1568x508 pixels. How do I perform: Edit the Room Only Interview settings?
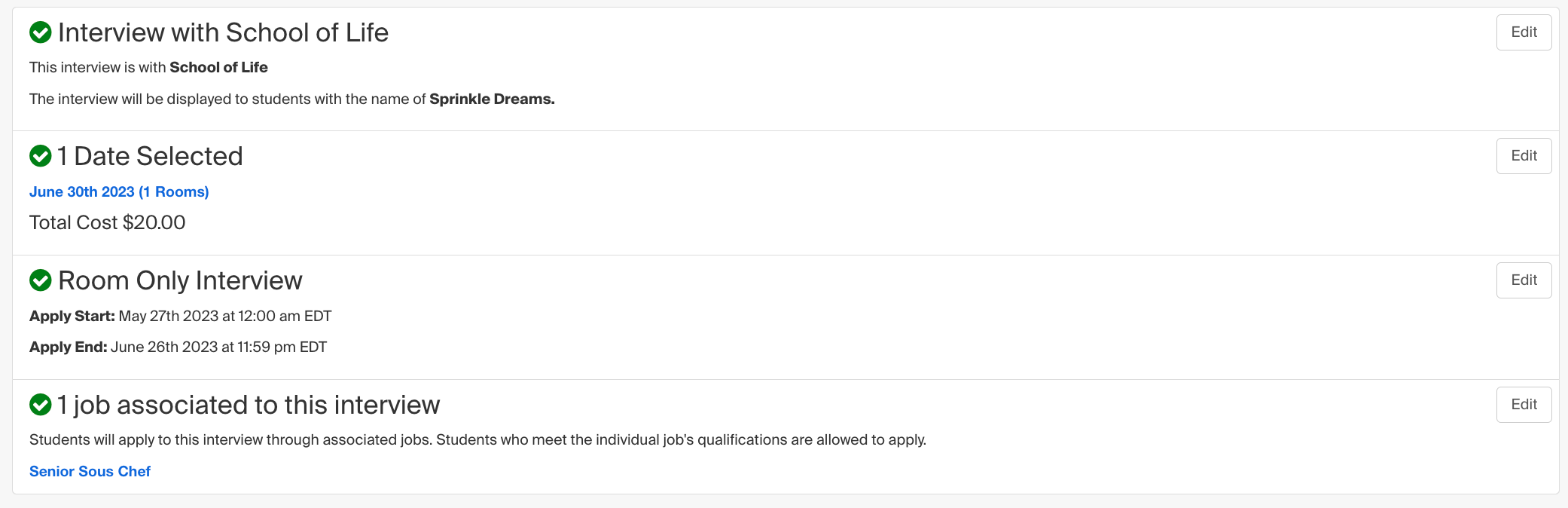[1523, 280]
